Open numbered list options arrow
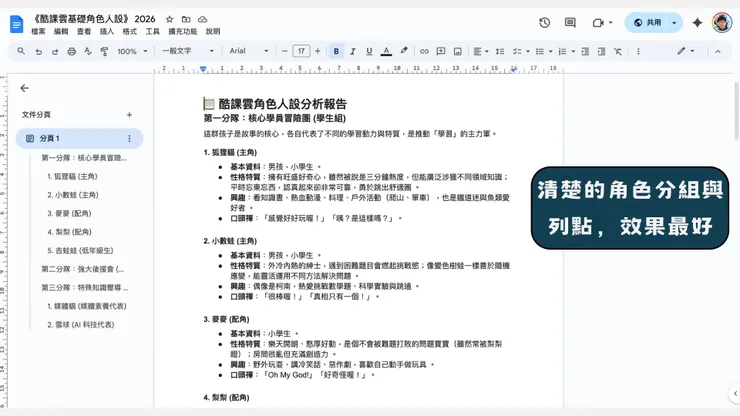Image resolution: width=740 pixels, height=416 pixels. (573, 51)
